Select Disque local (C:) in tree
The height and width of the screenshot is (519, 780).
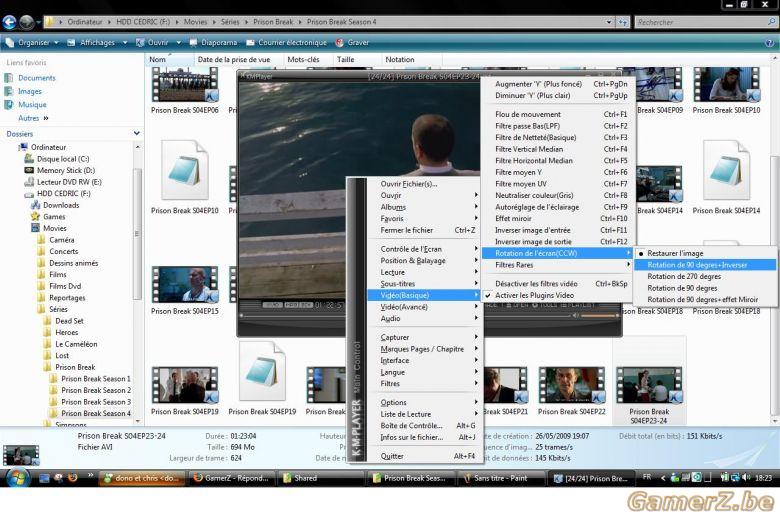[63, 159]
